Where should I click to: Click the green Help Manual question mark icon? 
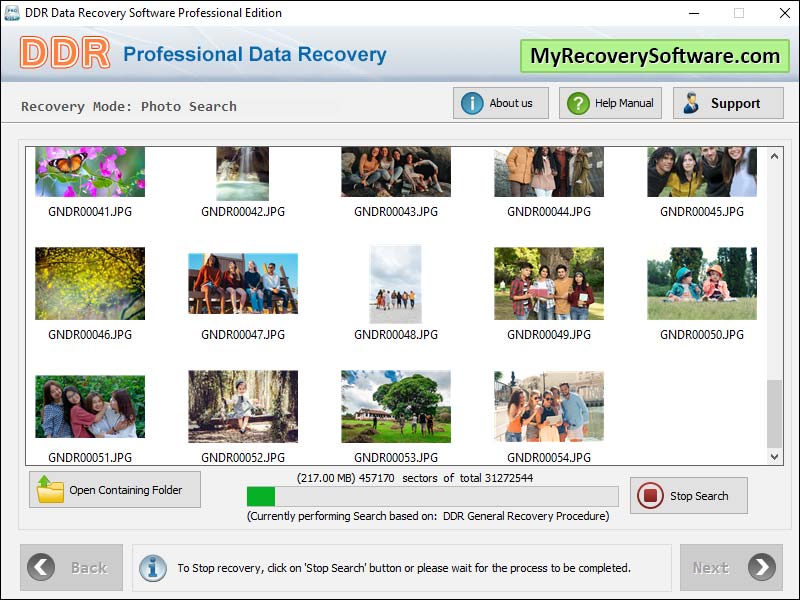(577, 102)
